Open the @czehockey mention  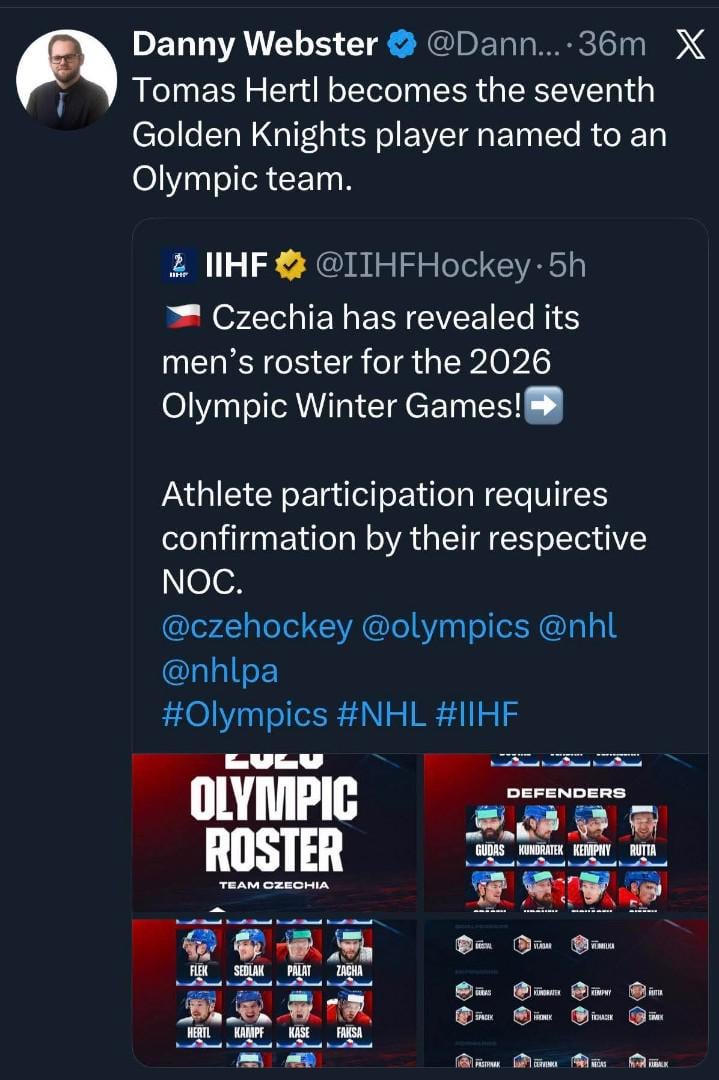coord(257,626)
